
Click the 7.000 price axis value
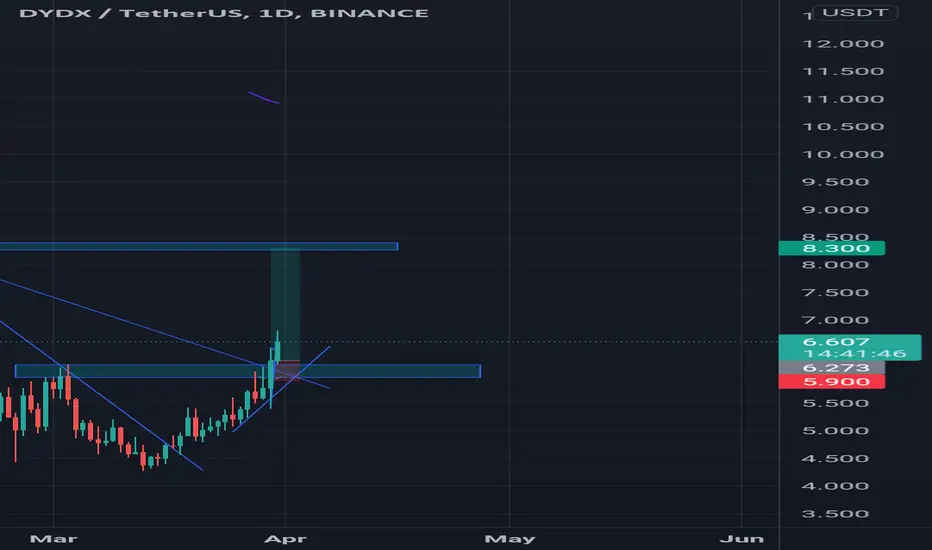click(x=836, y=320)
